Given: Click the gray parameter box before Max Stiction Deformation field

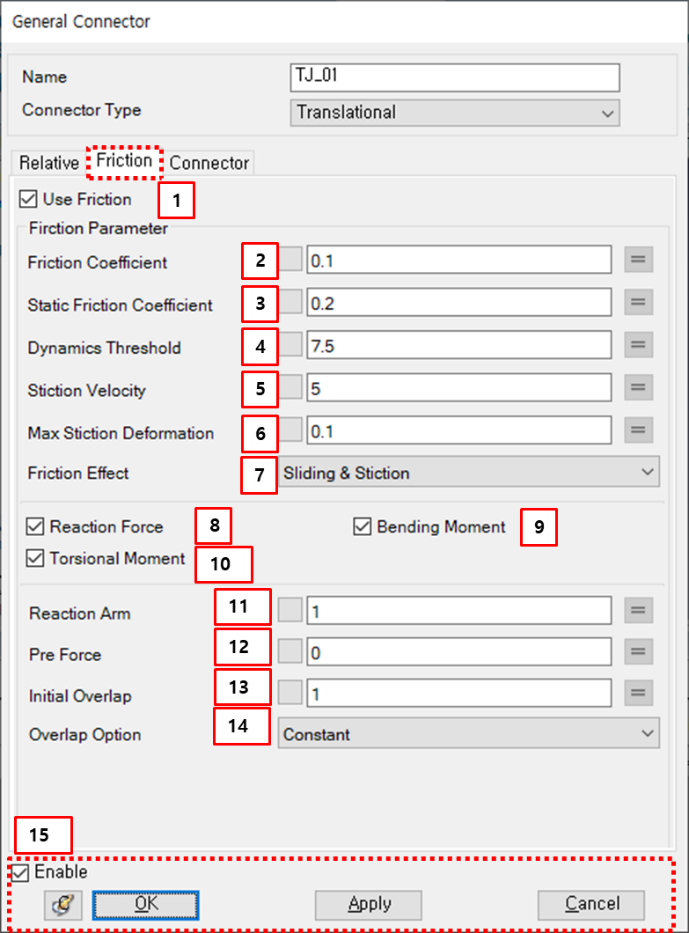Looking at the screenshot, I should tap(290, 430).
